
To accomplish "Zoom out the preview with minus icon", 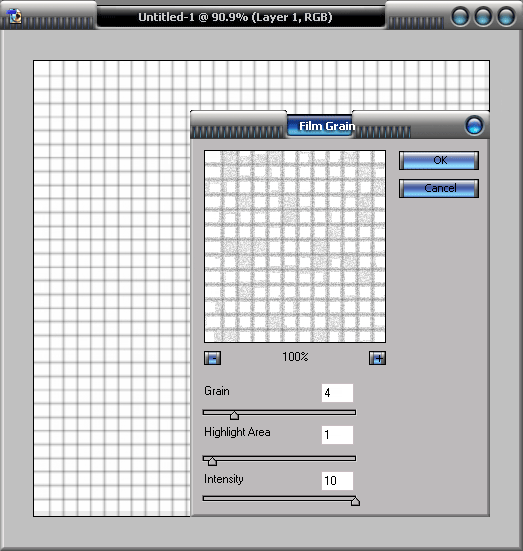I will 212,358.
